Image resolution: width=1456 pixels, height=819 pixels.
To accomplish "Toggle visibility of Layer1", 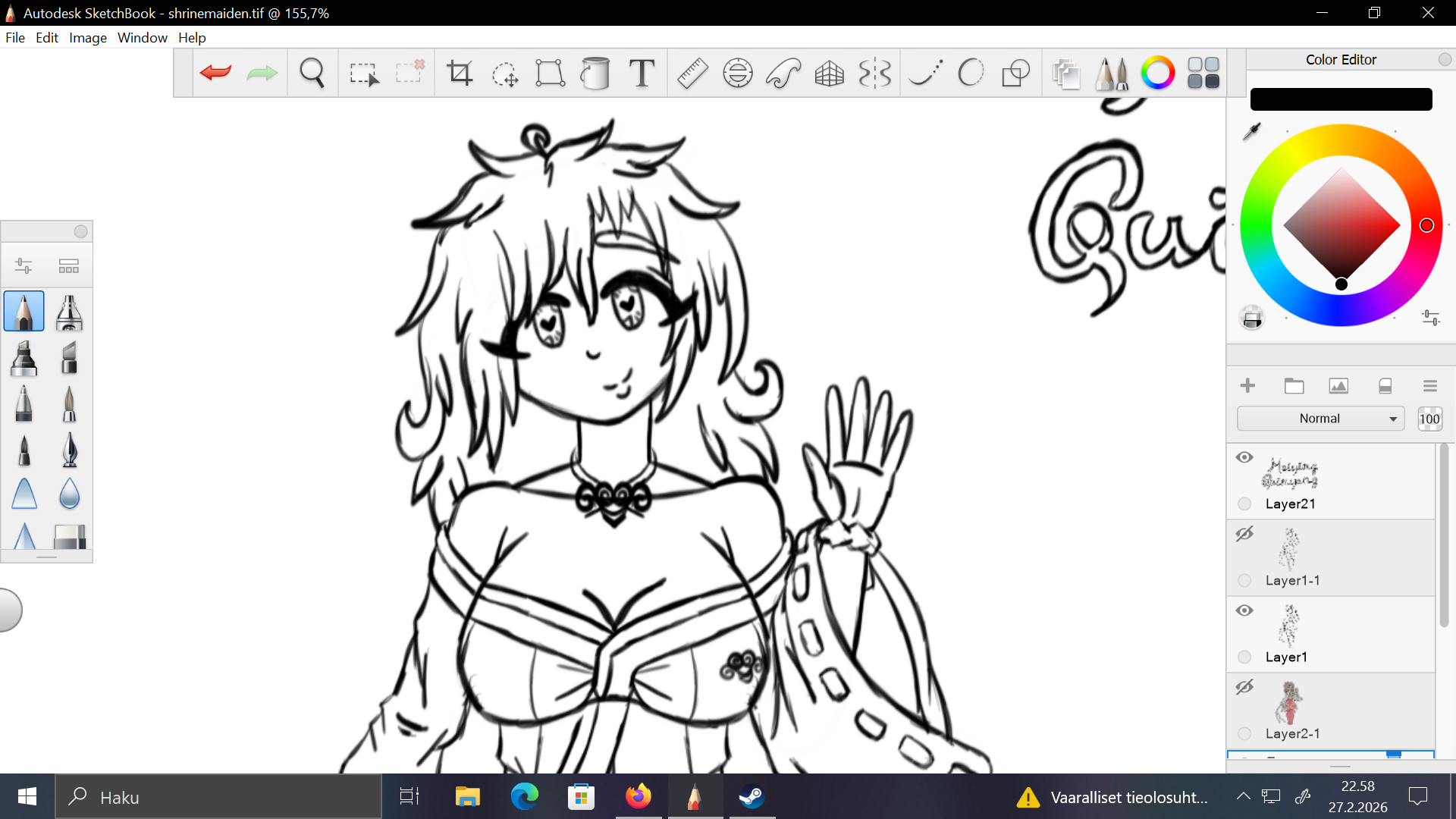I will pos(1244,610).
